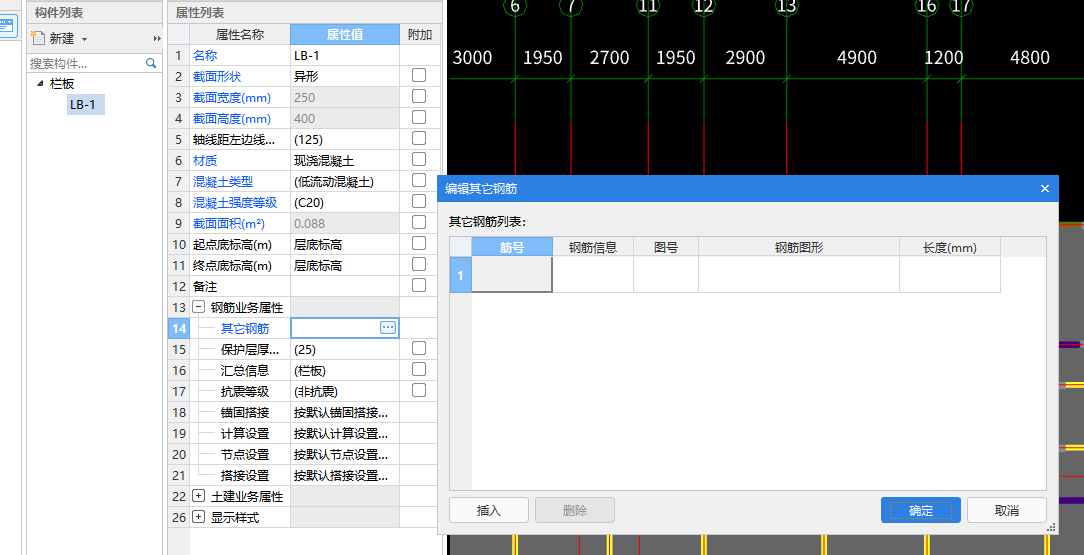
Task: Expand the 显示样式 group
Action: (x=198, y=516)
